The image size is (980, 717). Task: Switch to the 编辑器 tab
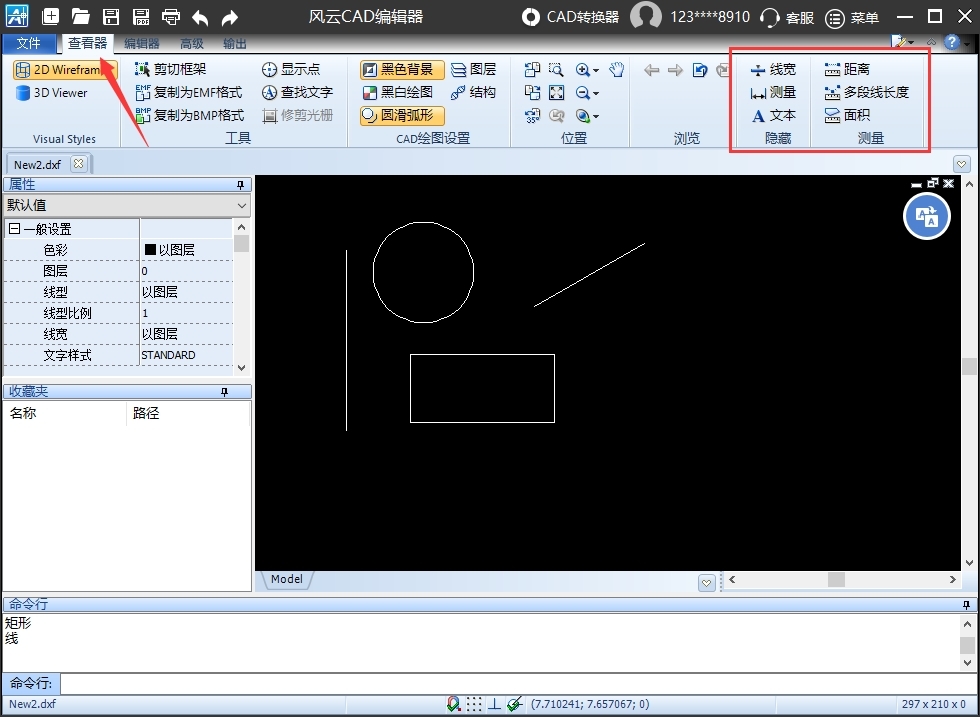point(142,43)
